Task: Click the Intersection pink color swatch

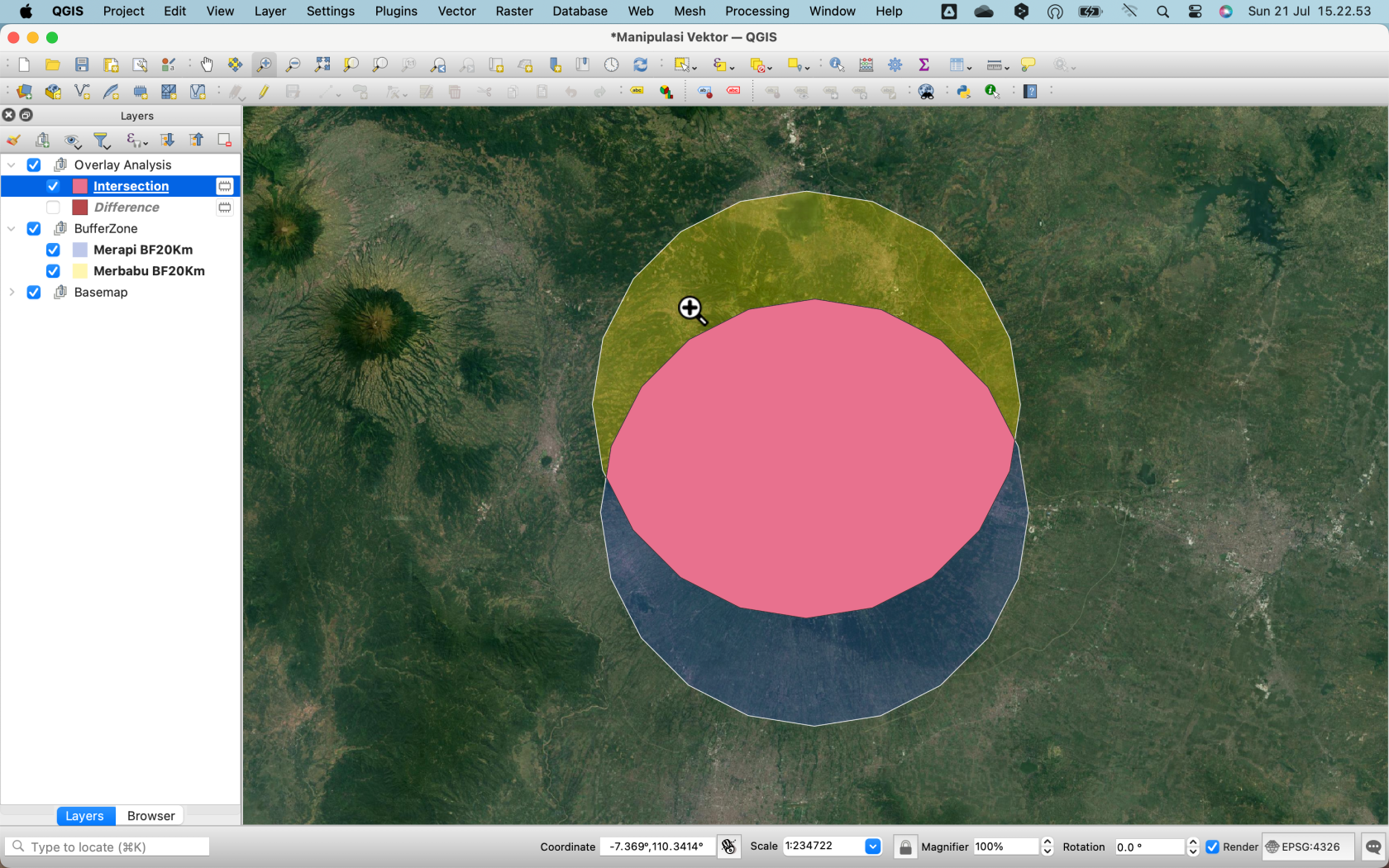Action: [80, 186]
